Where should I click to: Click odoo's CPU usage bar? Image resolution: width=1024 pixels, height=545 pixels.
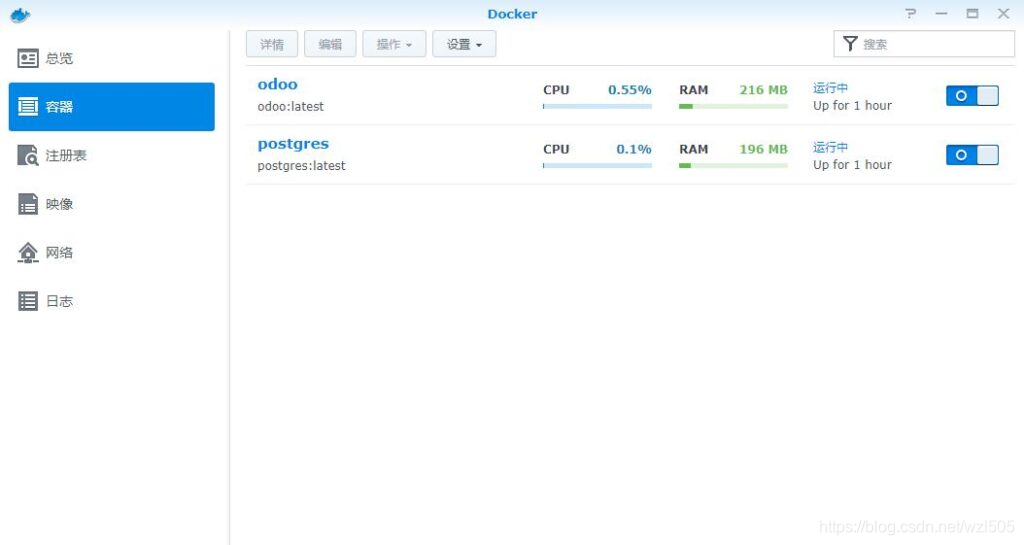597,106
